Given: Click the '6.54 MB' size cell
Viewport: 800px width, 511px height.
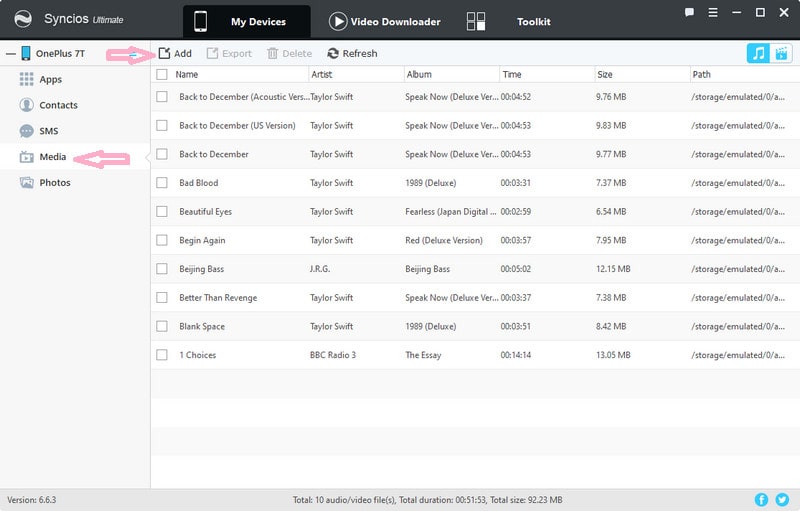Looking at the screenshot, I should 611,212.
